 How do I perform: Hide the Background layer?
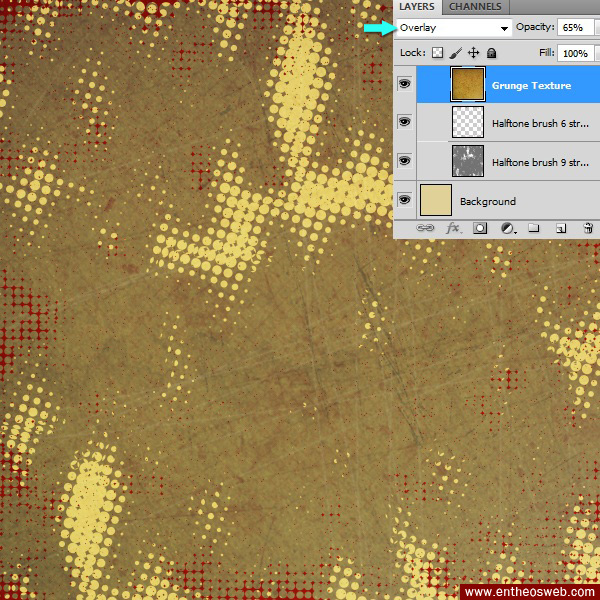[405, 200]
